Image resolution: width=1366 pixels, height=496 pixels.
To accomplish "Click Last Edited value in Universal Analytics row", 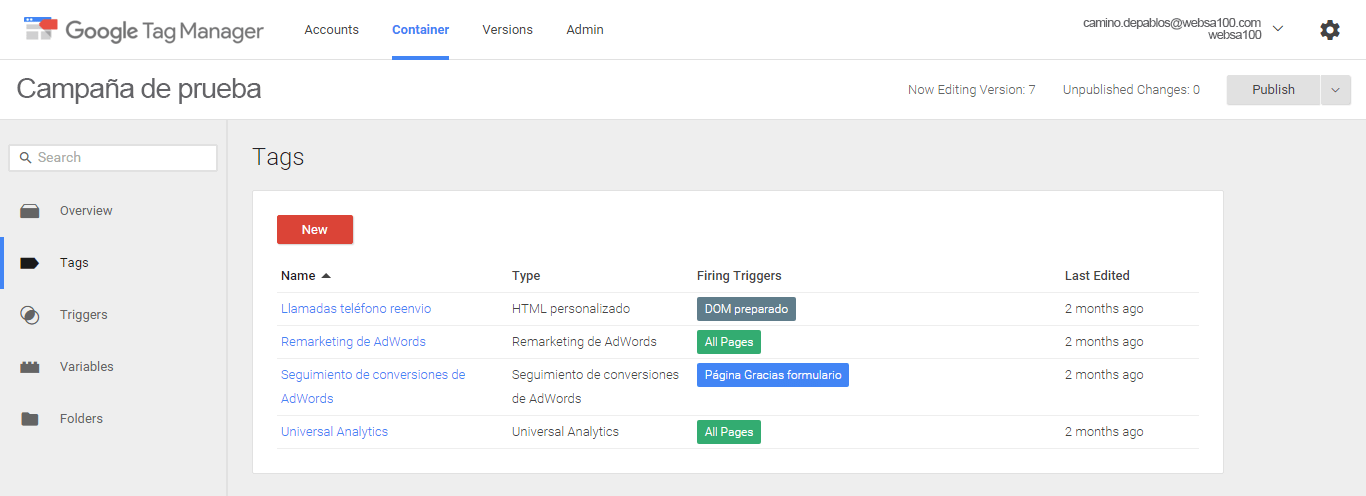I will click(x=1104, y=432).
